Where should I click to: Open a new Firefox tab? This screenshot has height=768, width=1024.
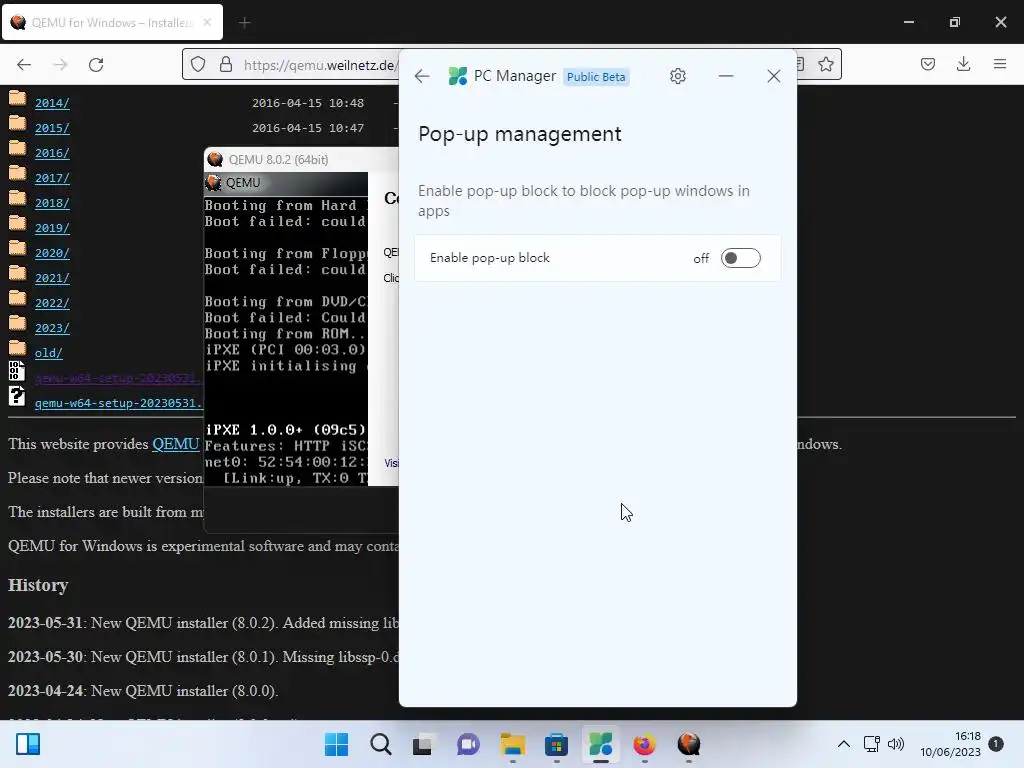click(x=244, y=23)
